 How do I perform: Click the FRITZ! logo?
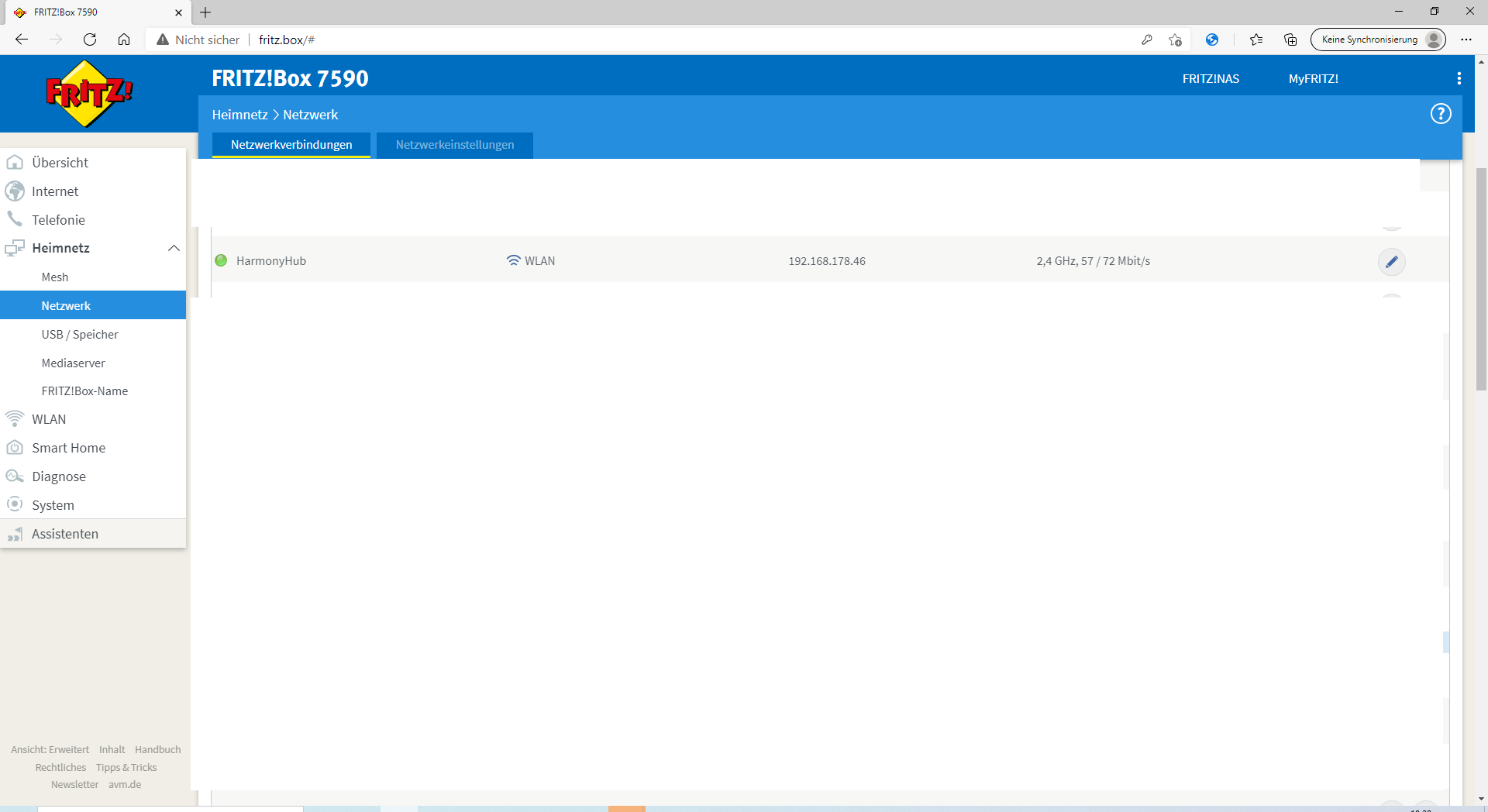coord(89,94)
